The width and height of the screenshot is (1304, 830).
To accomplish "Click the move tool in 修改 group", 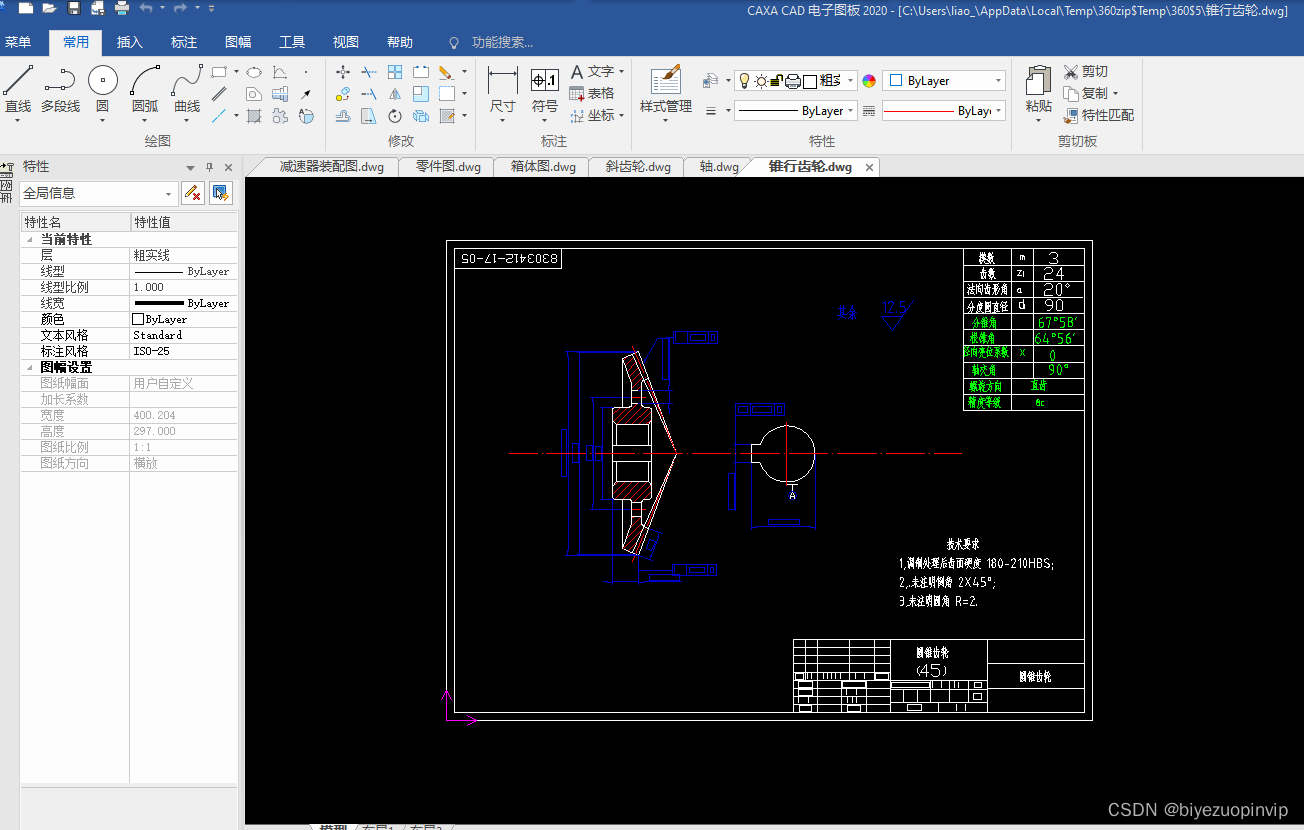I will click(x=343, y=72).
